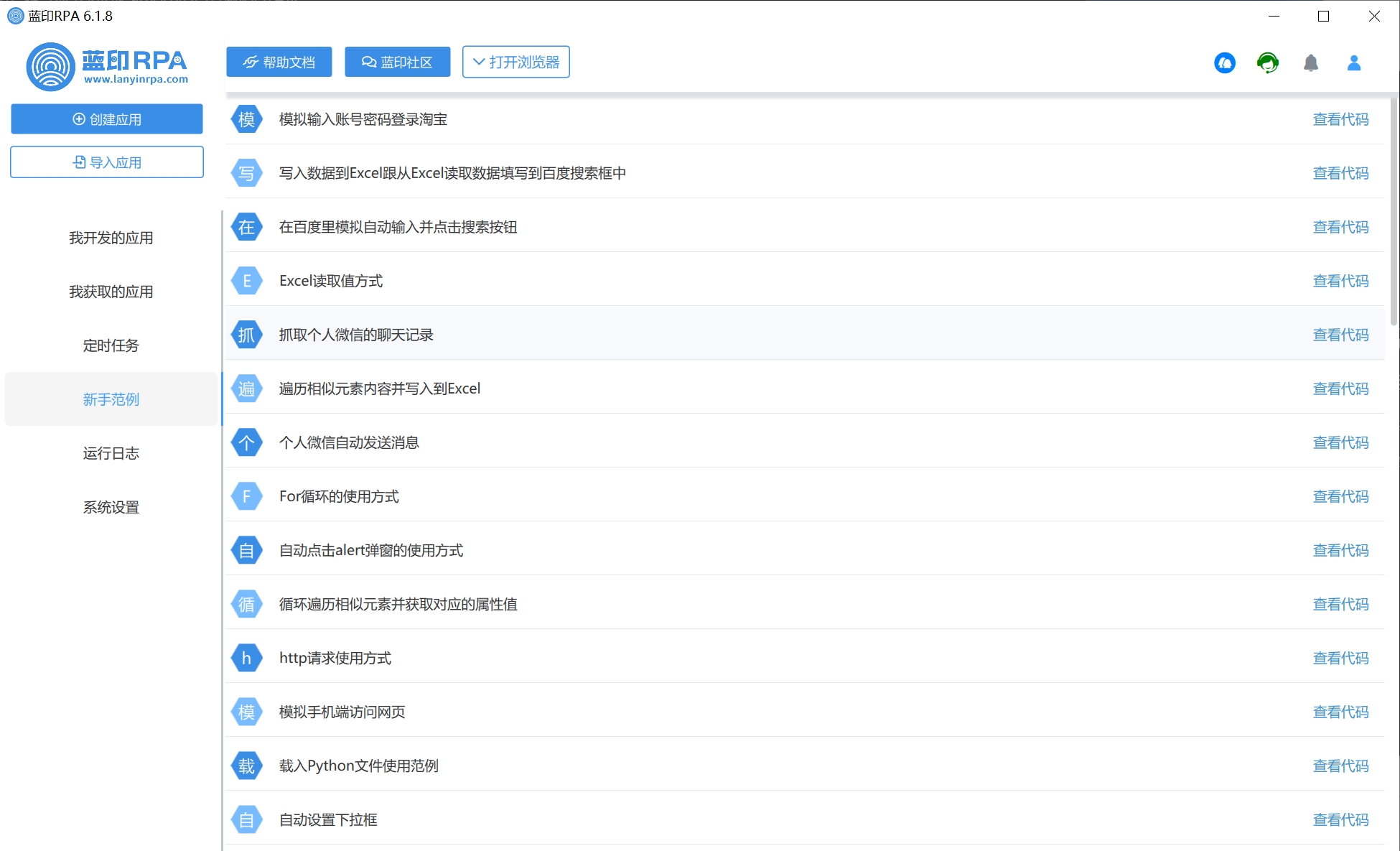View code for 模拟手机端访问网页

tap(1340, 712)
